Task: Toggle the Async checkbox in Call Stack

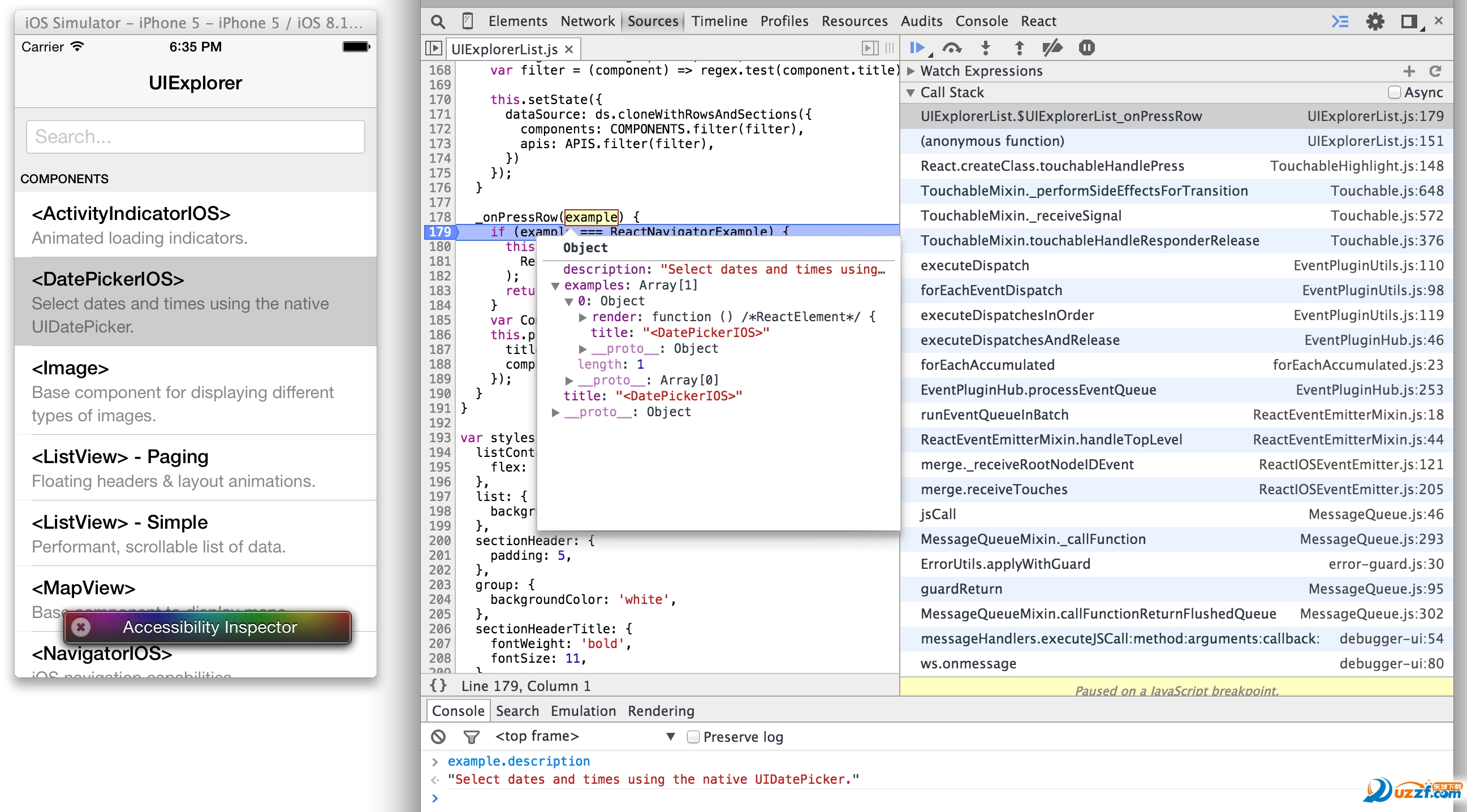Action: click(1393, 93)
